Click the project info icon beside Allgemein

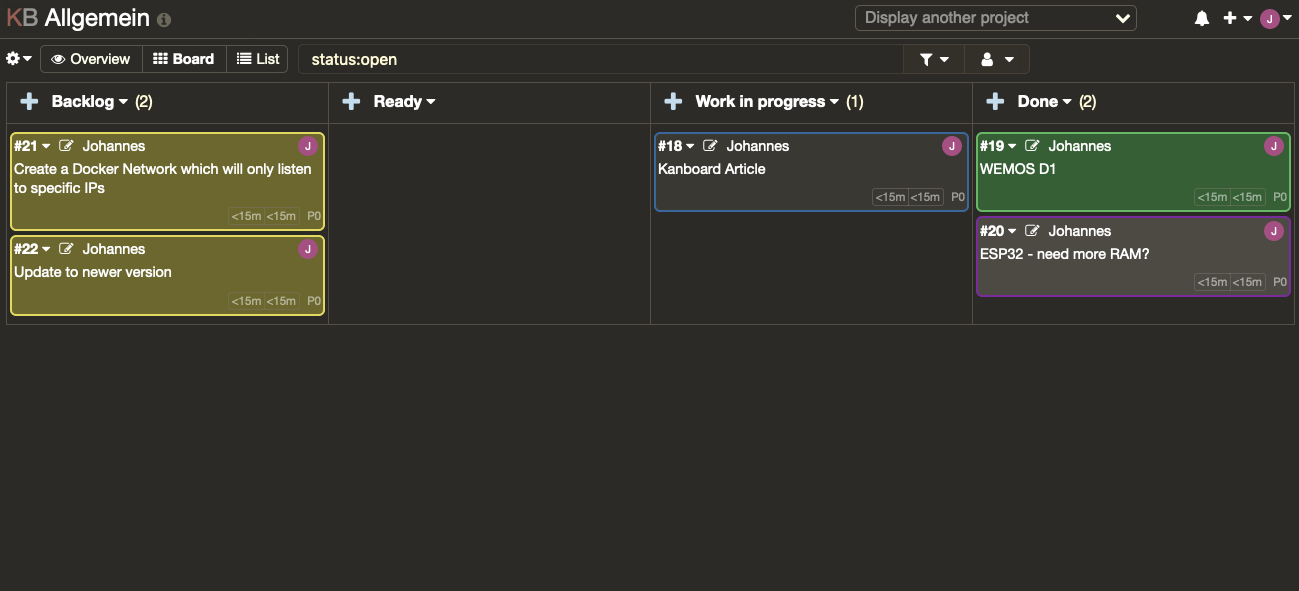click(164, 19)
